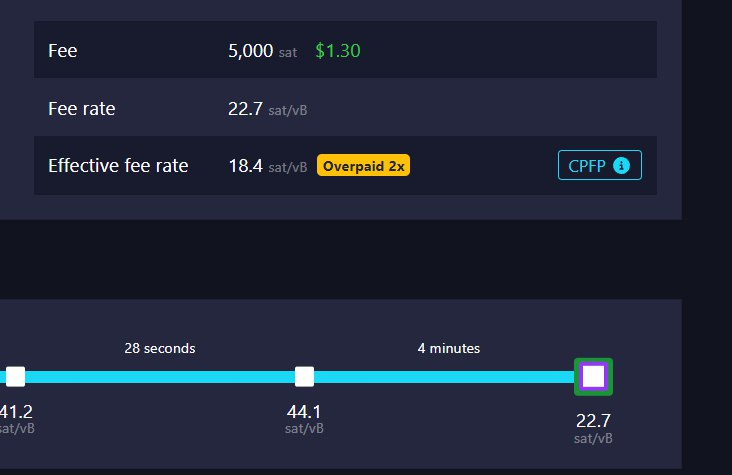This screenshot has height=475, width=732.
Task: Click the 41.2 sat/vB label below timeline
Action: (17, 418)
